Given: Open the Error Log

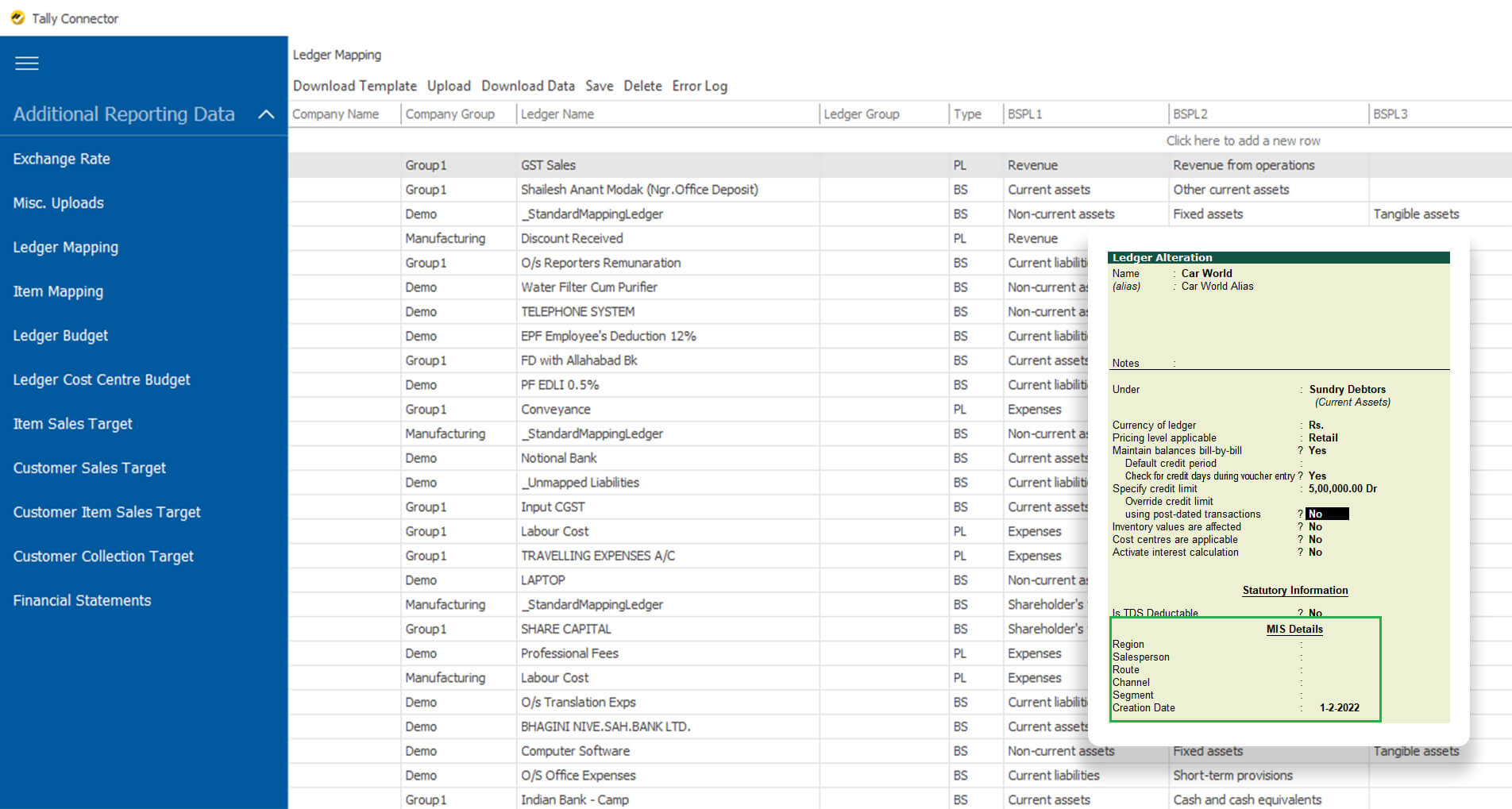Looking at the screenshot, I should pos(699,86).
